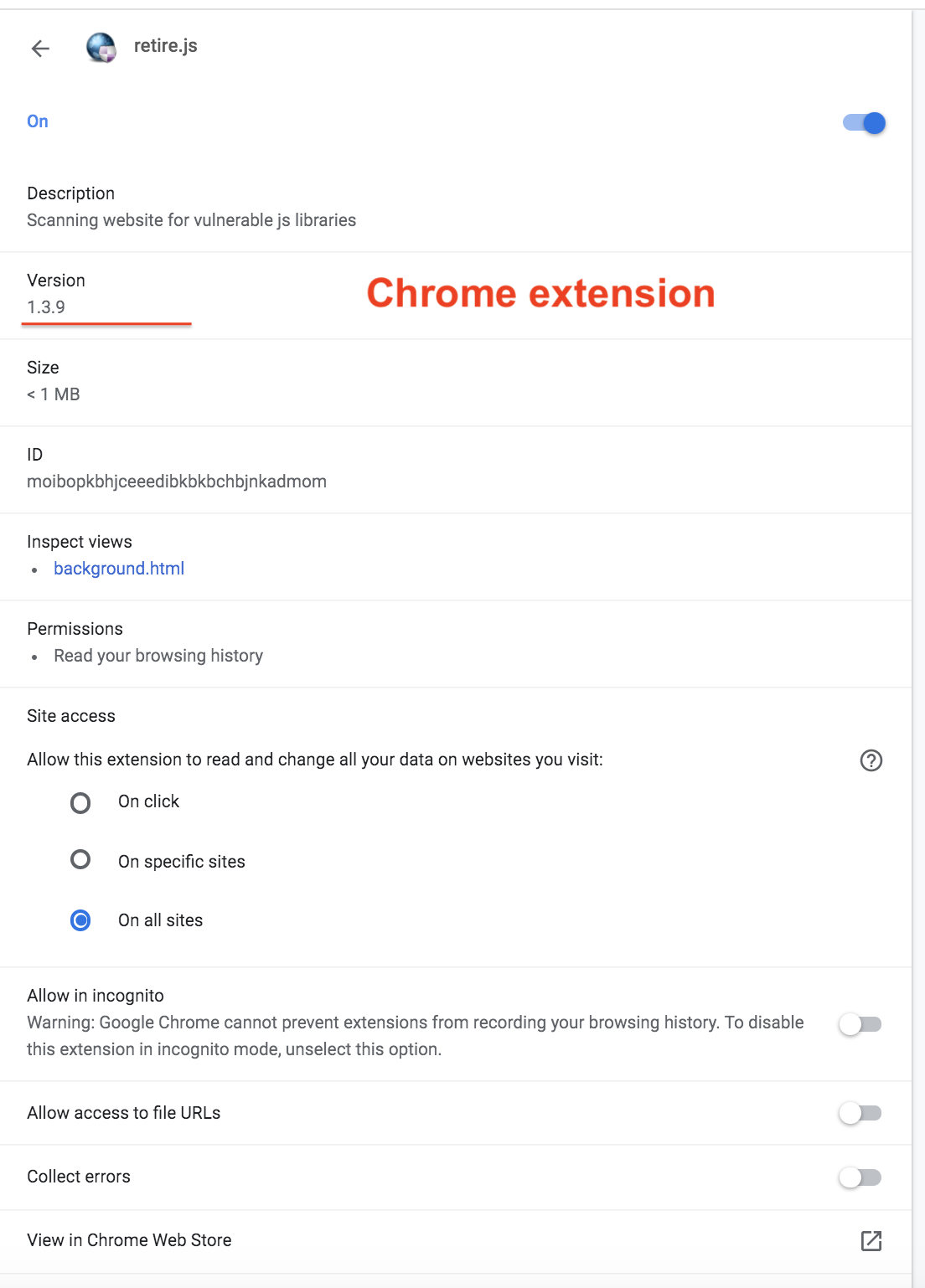Select the On all sites radio button

(x=80, y=920)
